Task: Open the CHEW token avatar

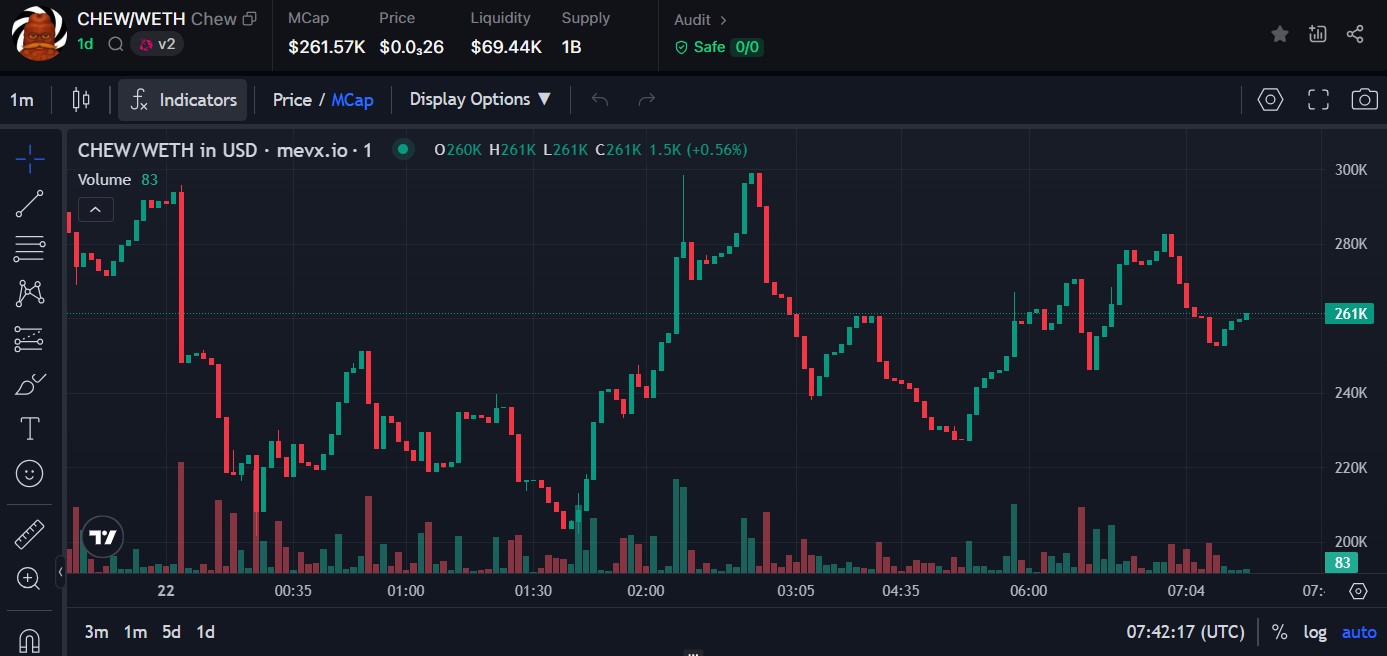Action: (x=37, y=33)
